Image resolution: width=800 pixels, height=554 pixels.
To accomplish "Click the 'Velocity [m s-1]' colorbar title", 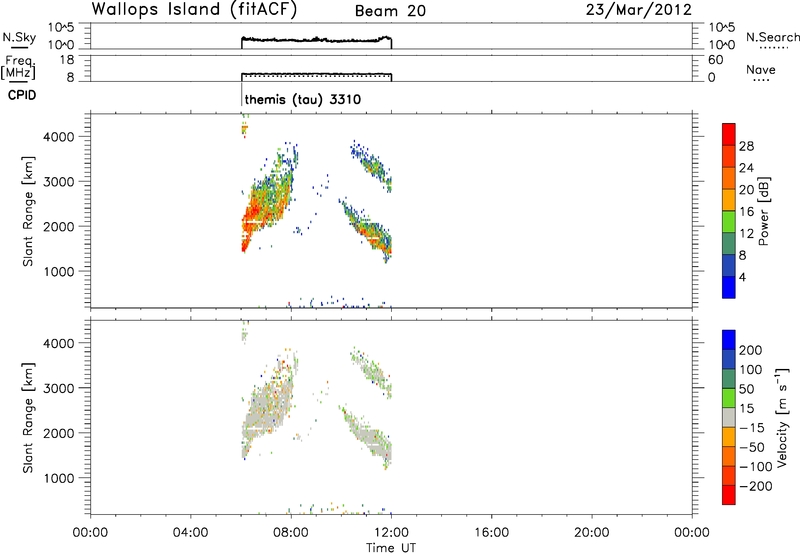I will pos(782,417).
